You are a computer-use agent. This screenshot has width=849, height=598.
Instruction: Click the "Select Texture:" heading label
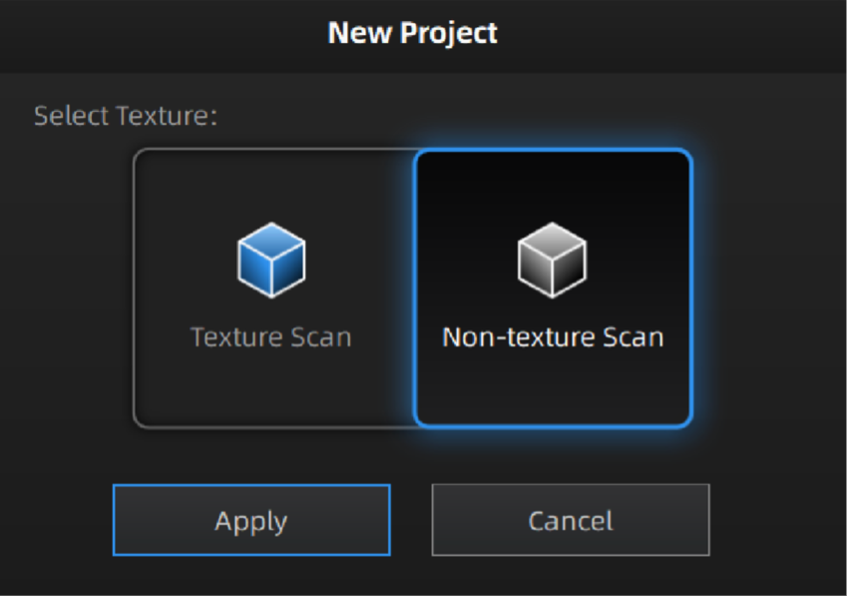tap(126, 115)
